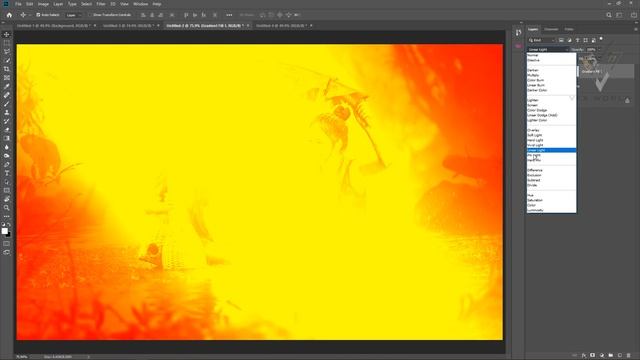
Task: Select the Healing Brush tool
Action: click(7, 95)
